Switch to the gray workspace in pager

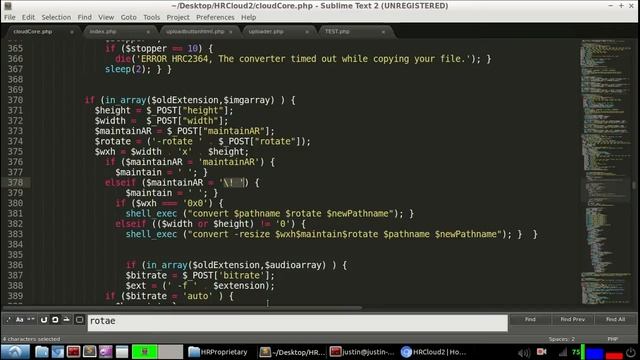(170, 352)
